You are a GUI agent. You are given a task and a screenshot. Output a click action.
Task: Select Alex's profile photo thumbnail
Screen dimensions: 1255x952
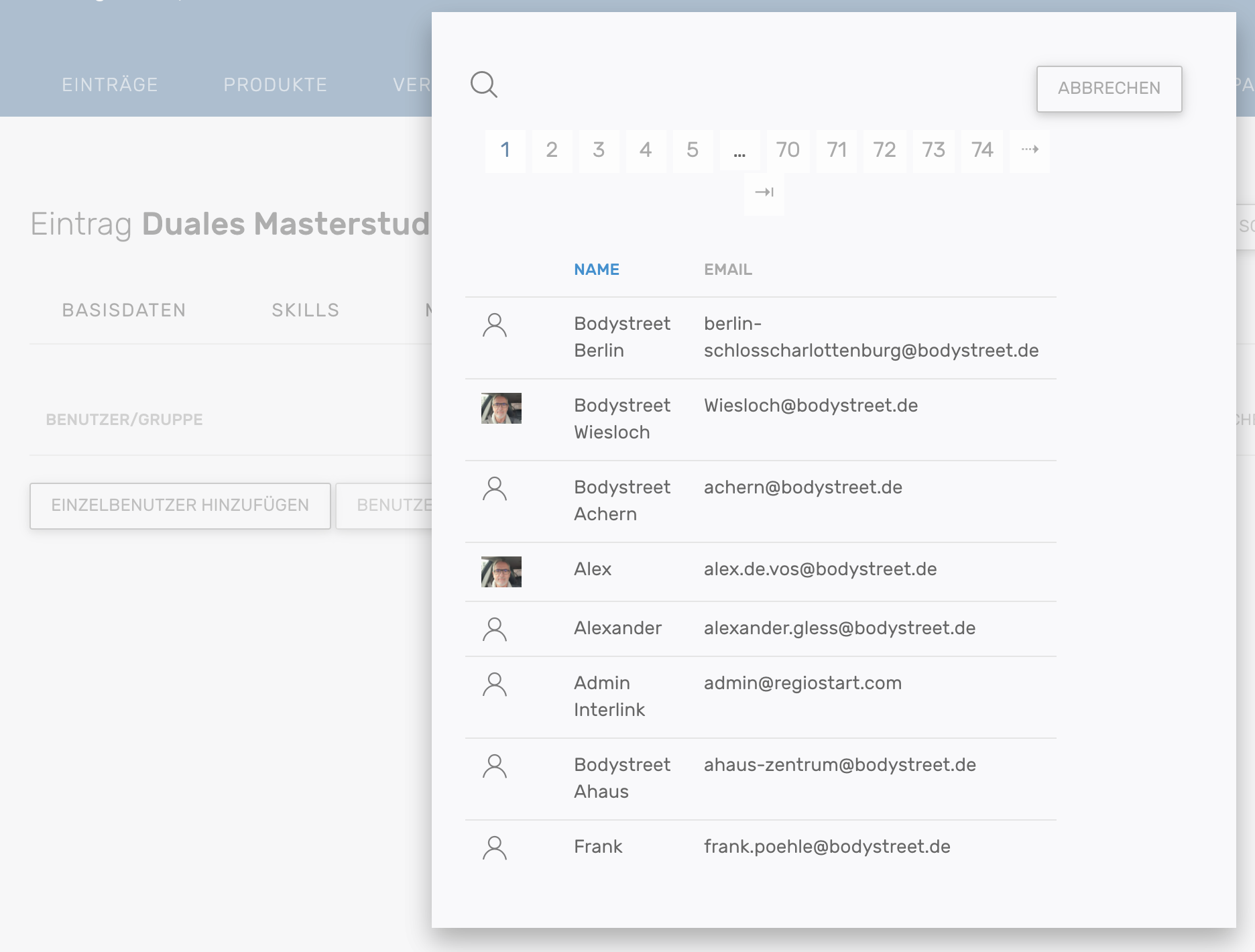point(501,572)
